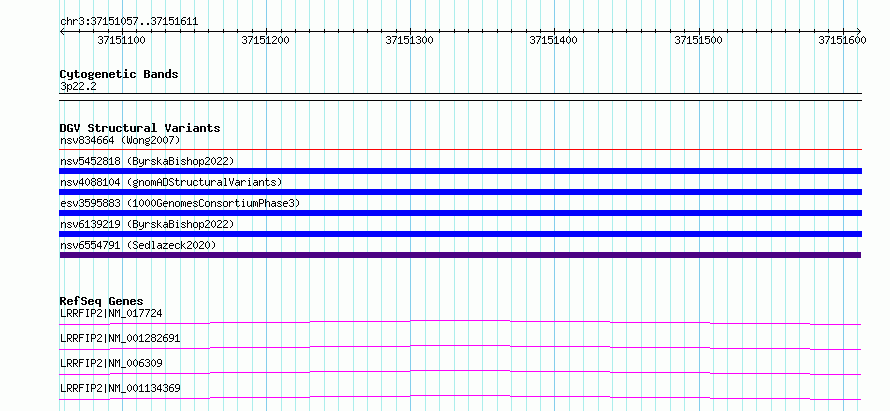
Task: Open variant nsv5452818 (ByrskaBishop2022) label
Action: pyautogui.click(x=147, y=161)
